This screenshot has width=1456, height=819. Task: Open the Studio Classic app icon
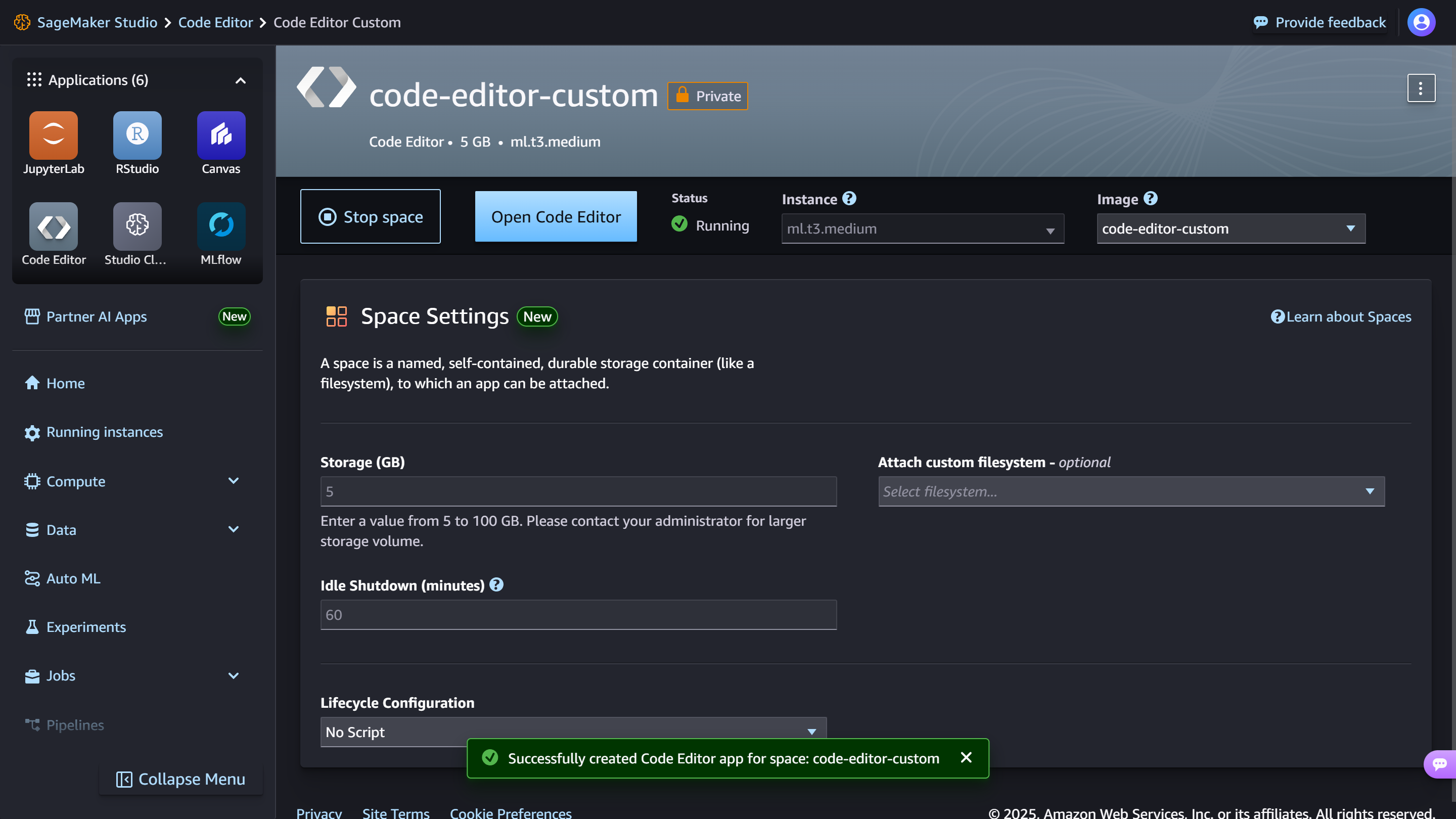[x=137, y=226]
